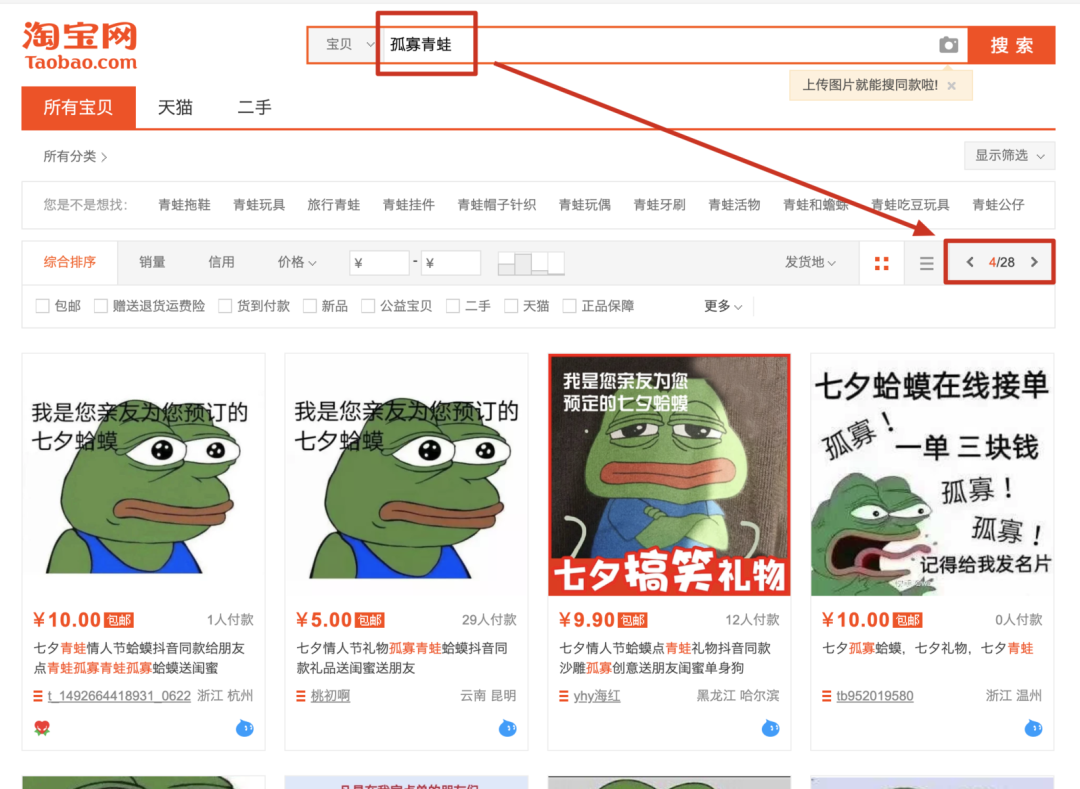Open title 七夕孤寡蛤蟆，七夕礼物
Image resolution: width=1080 pixels, height=789 pixels.
tap(927, 648)
